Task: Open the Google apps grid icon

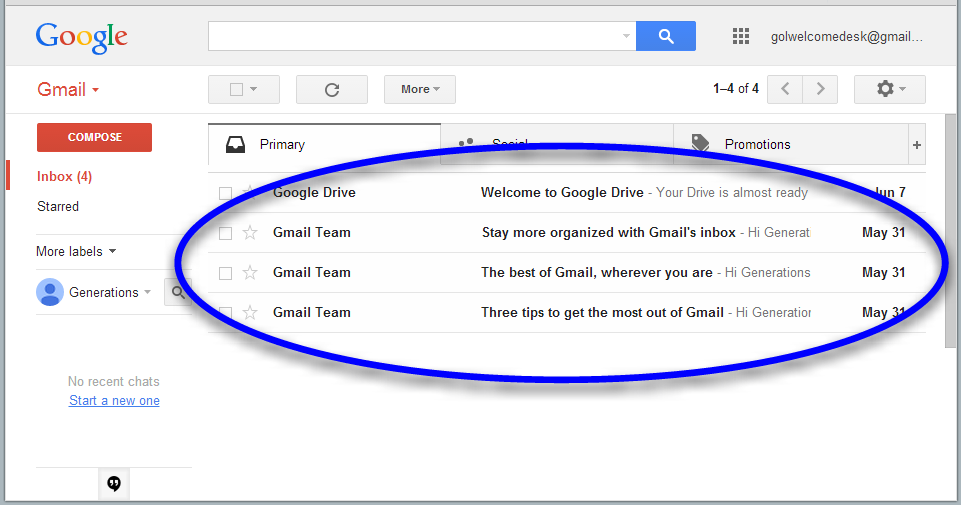Action: (741, 36)
